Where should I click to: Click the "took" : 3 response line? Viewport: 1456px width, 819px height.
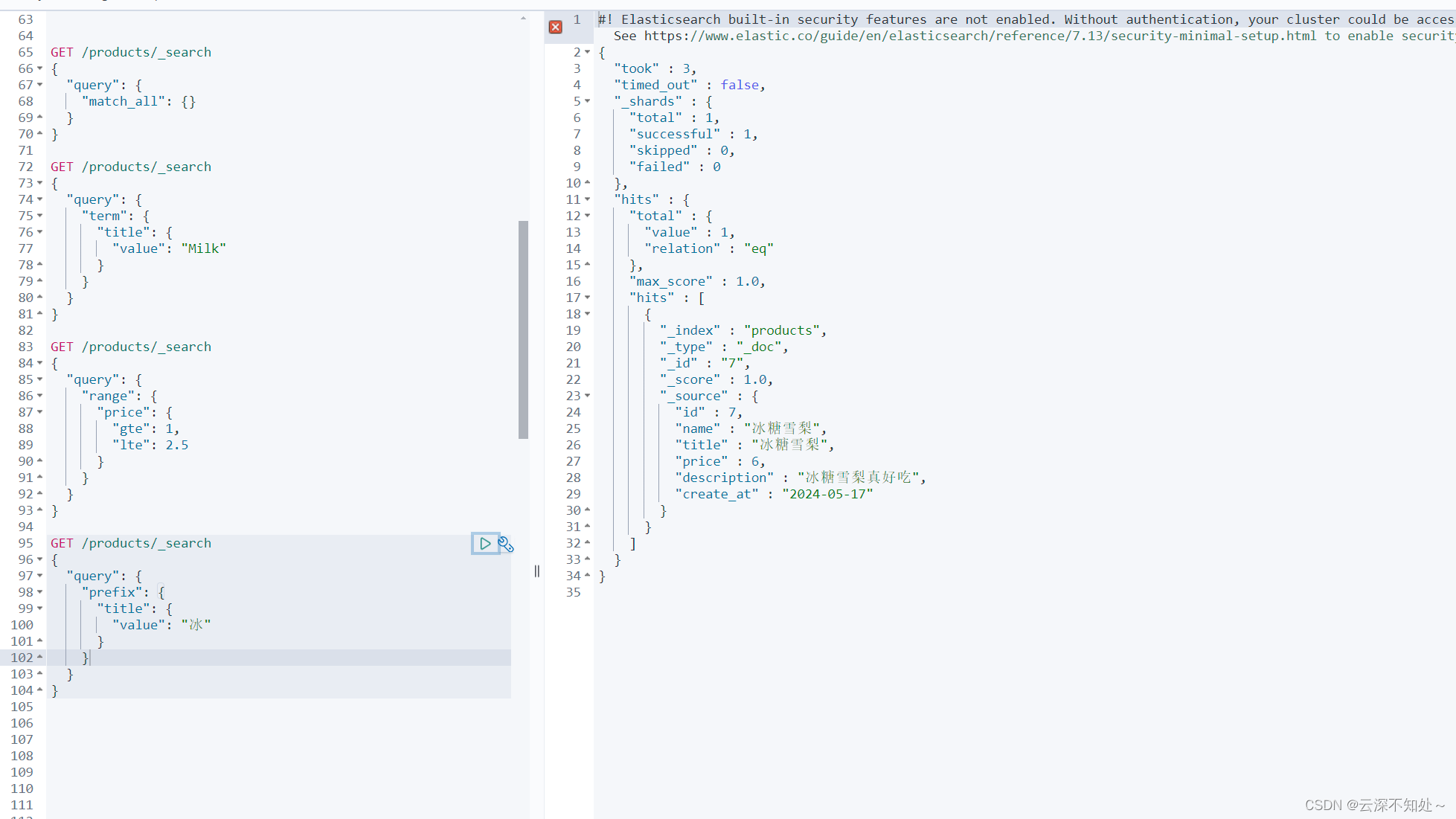[x=655, y=68]
